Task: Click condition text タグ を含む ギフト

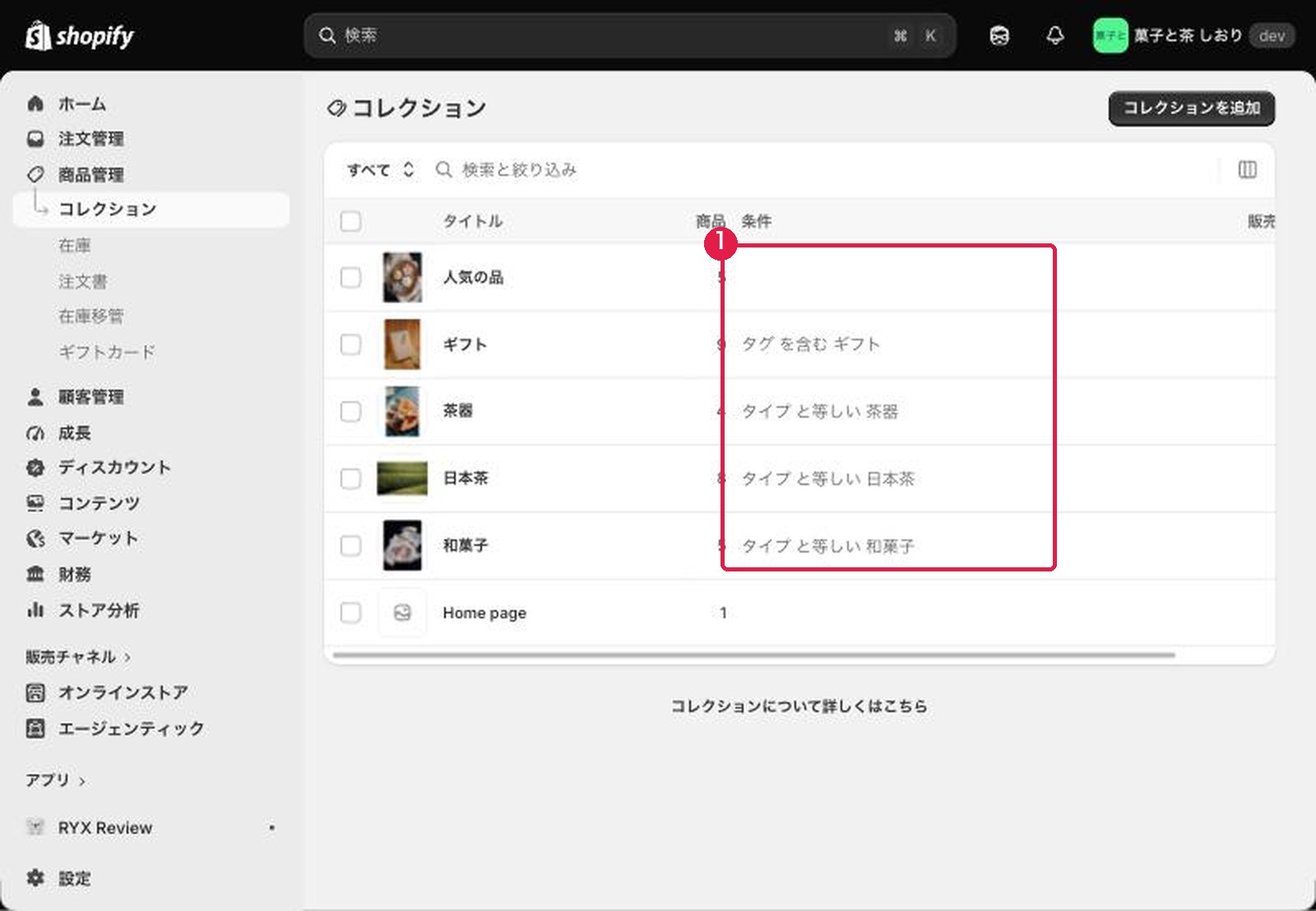Action: tap(811, 344)
